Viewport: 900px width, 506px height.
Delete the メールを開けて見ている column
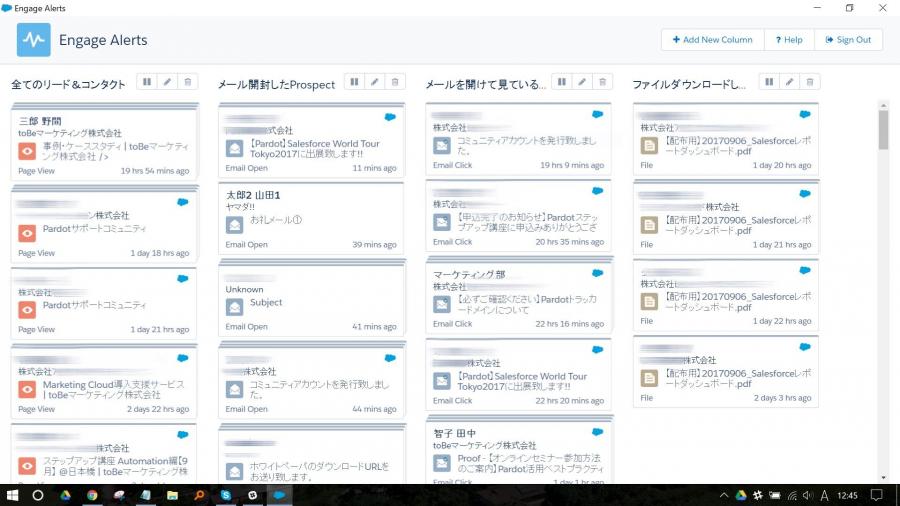point(602,82)
